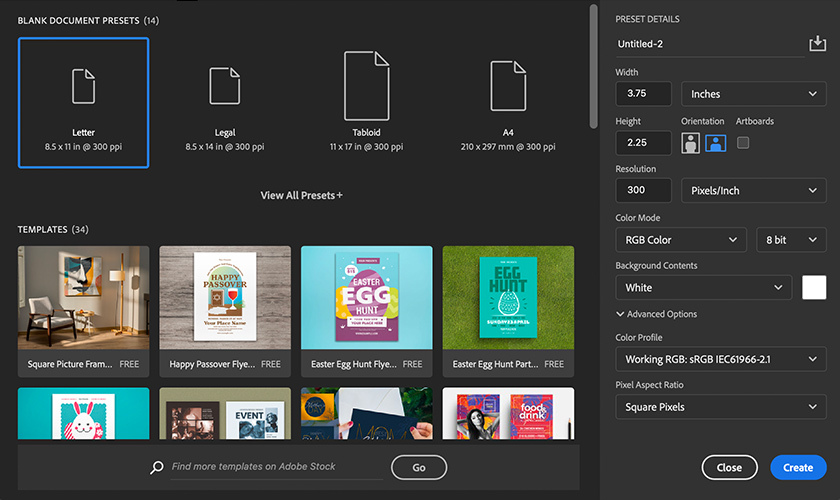Screen dimensions: 840x500
Task: Select the Letter blank document preset
Action: 83,102
